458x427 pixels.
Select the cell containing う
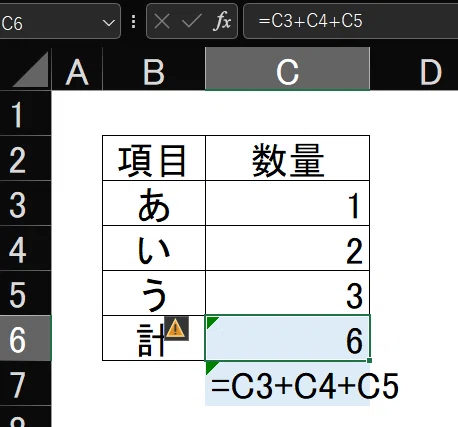click(154, 293)
